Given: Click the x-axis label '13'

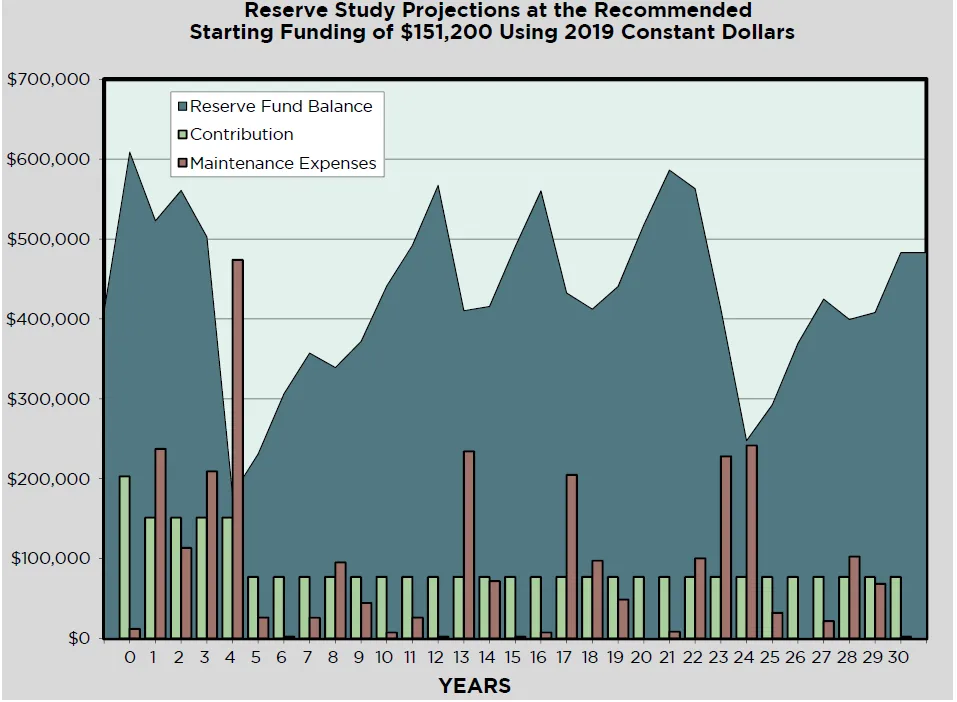Looking at the screenshot, I should coord(461,658).
